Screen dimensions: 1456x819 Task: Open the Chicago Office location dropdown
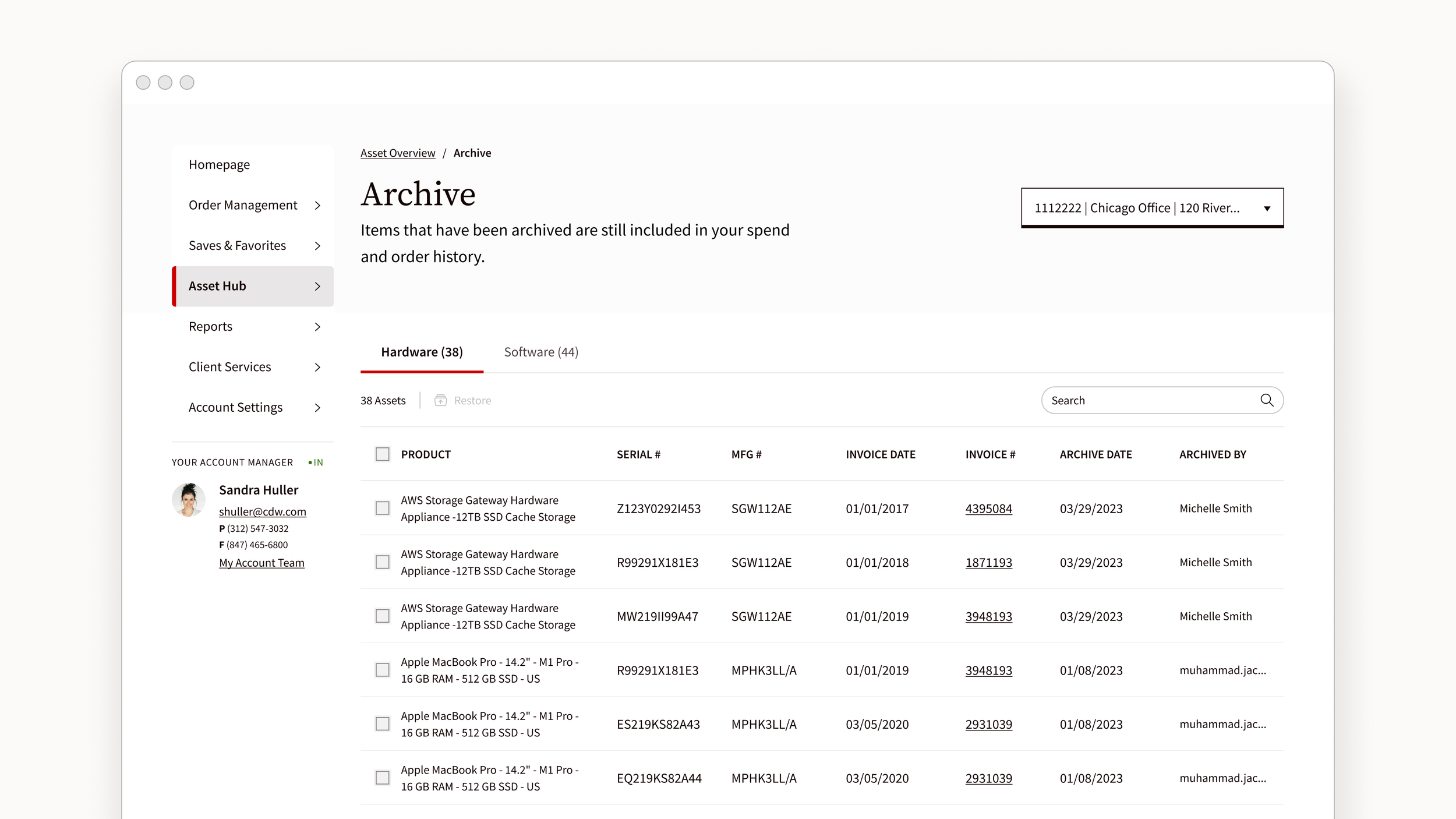pyautogui.click(x=1151, y=208)
